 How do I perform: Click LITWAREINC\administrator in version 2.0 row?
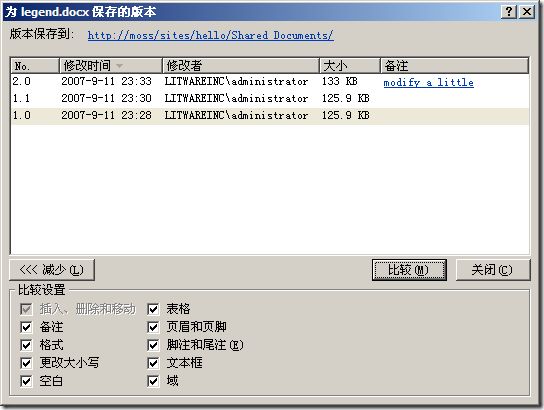[x=236, y=82]
